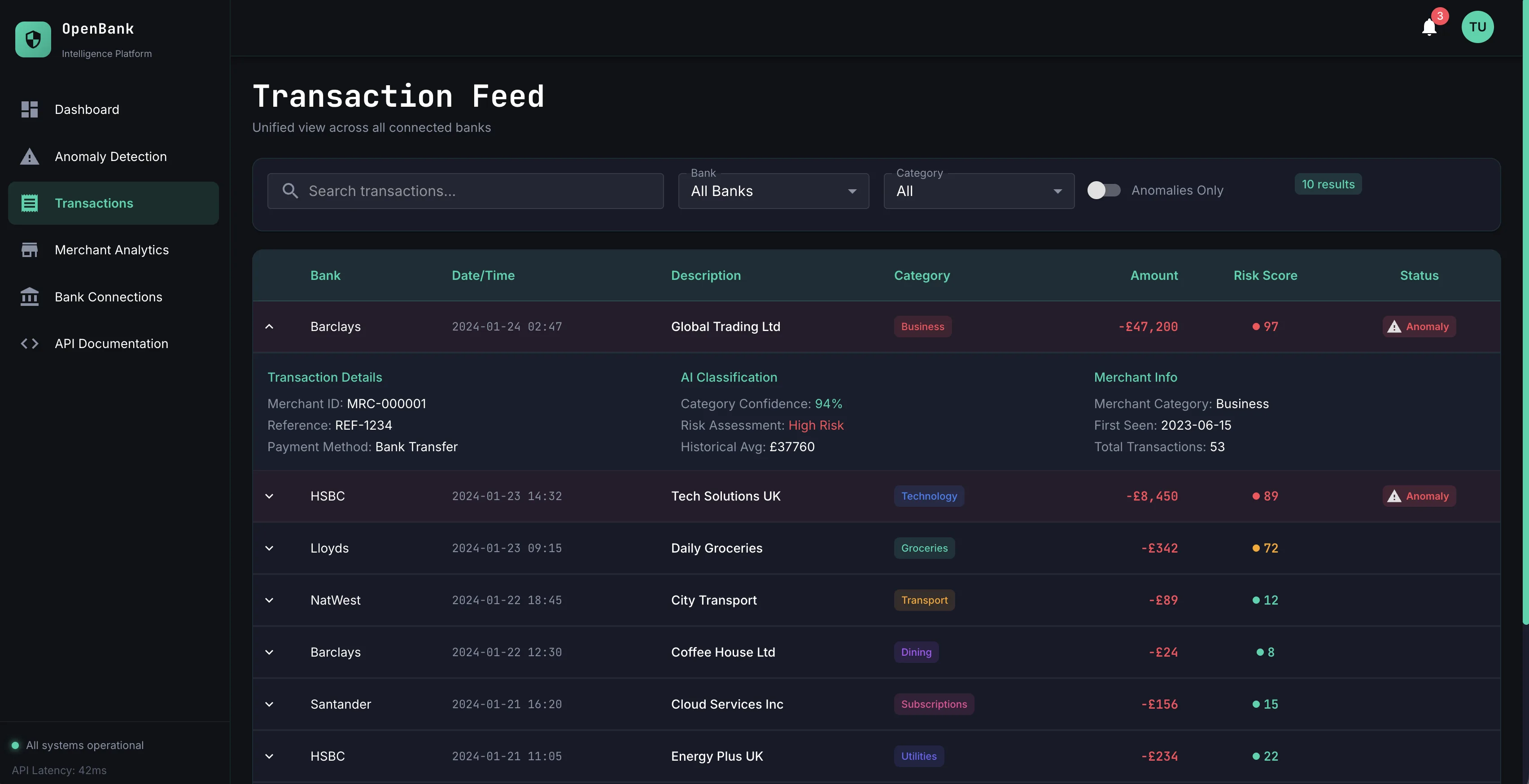Click the High Risk assessment text
1529x784 pixels.
816,425
